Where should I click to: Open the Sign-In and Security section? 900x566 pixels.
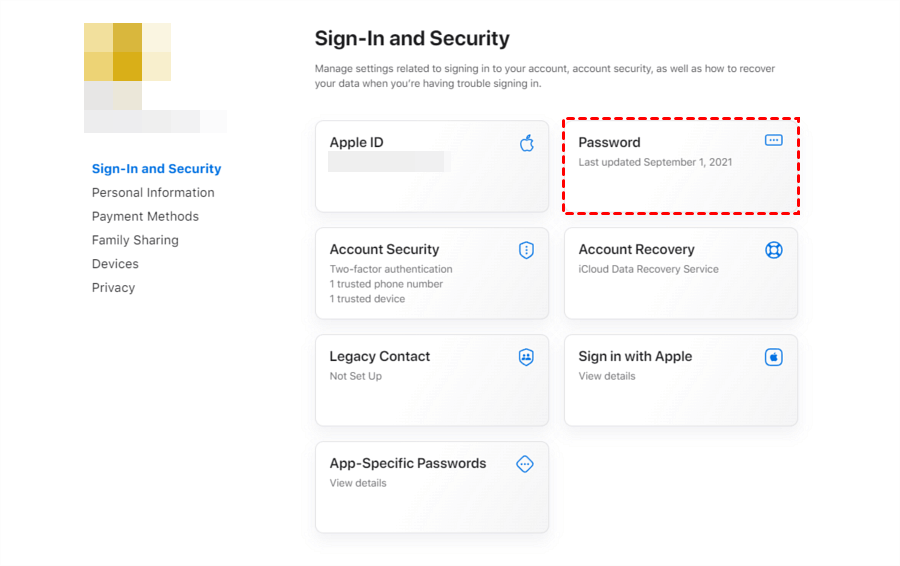(x=156, y=169)
